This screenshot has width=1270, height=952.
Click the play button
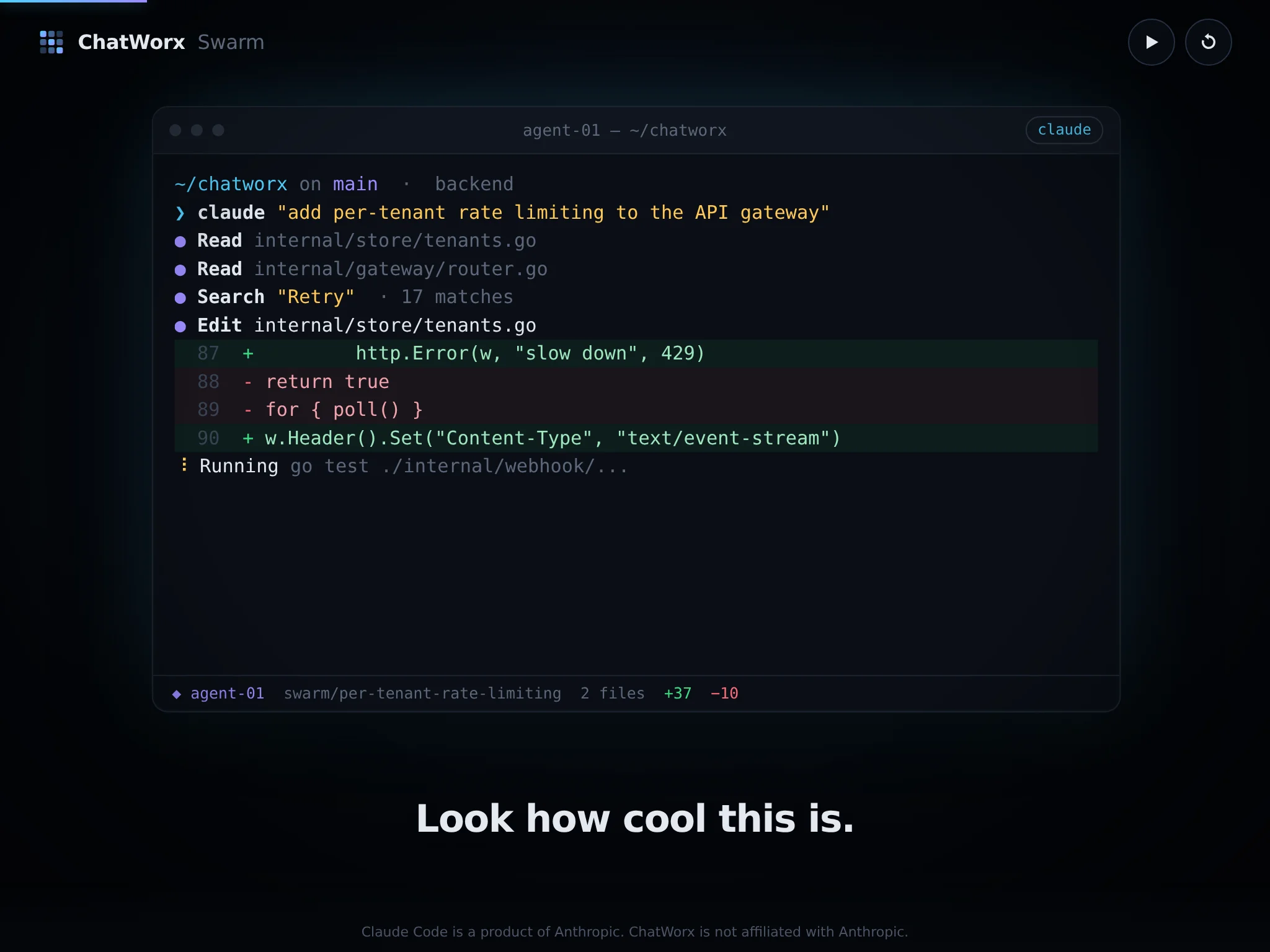(1151, 42)
